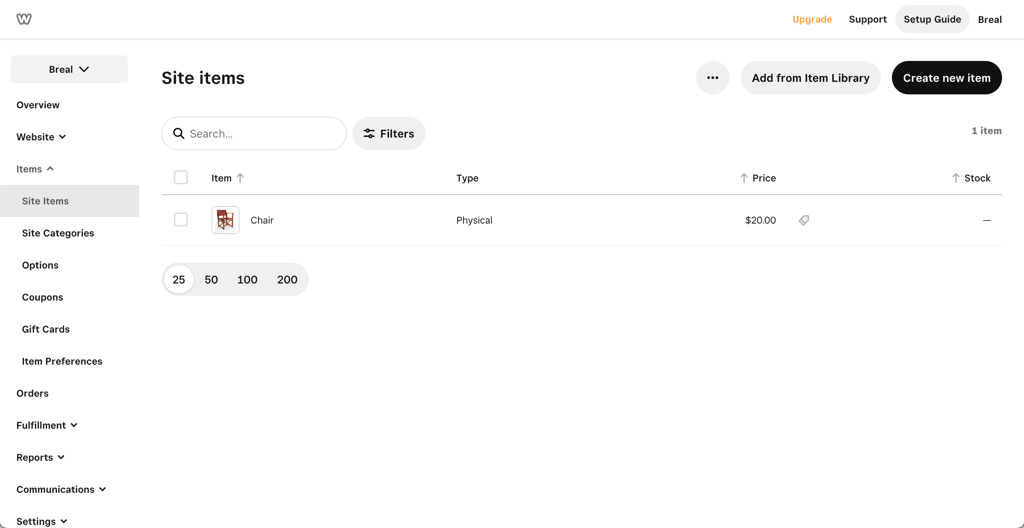This screenshot has width=1024, height=528.
Task: Tick the select-all checkbox in table header
Action: point(181,177)
